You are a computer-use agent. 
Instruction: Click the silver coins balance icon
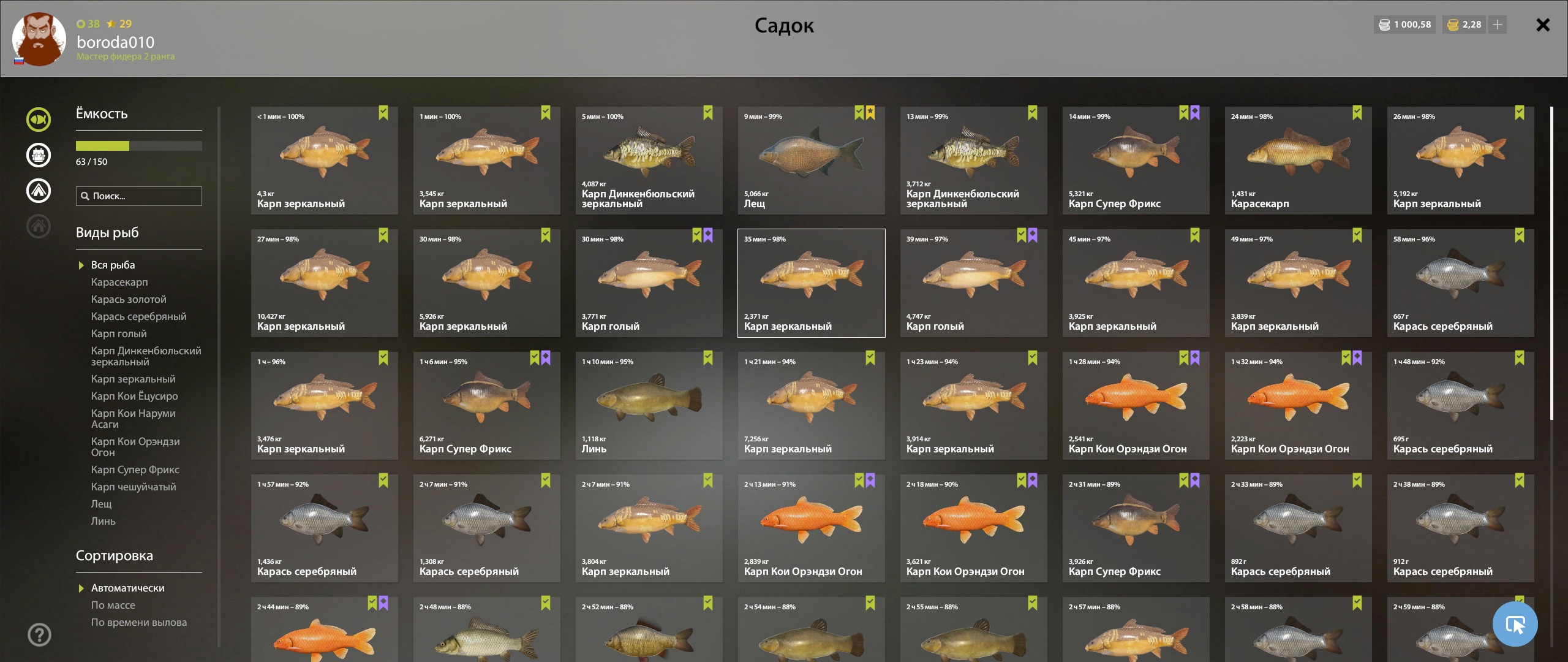[x=1384, y=25]
